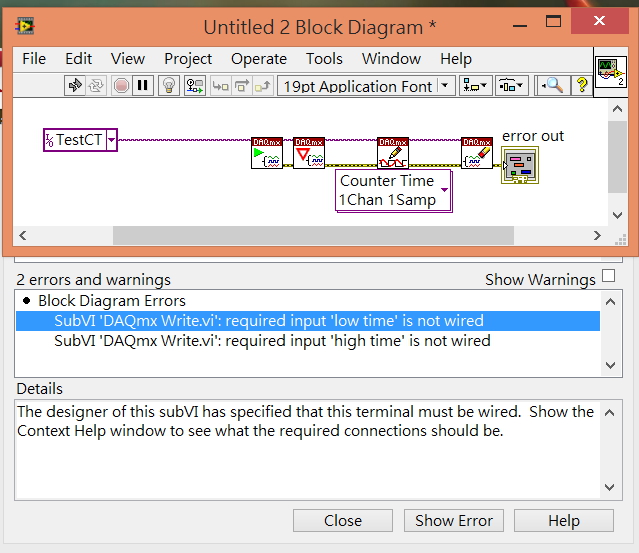The height and width of the screenshot is (553, 639).
Task: Open the Operate menu
Action: coord(259,59)
